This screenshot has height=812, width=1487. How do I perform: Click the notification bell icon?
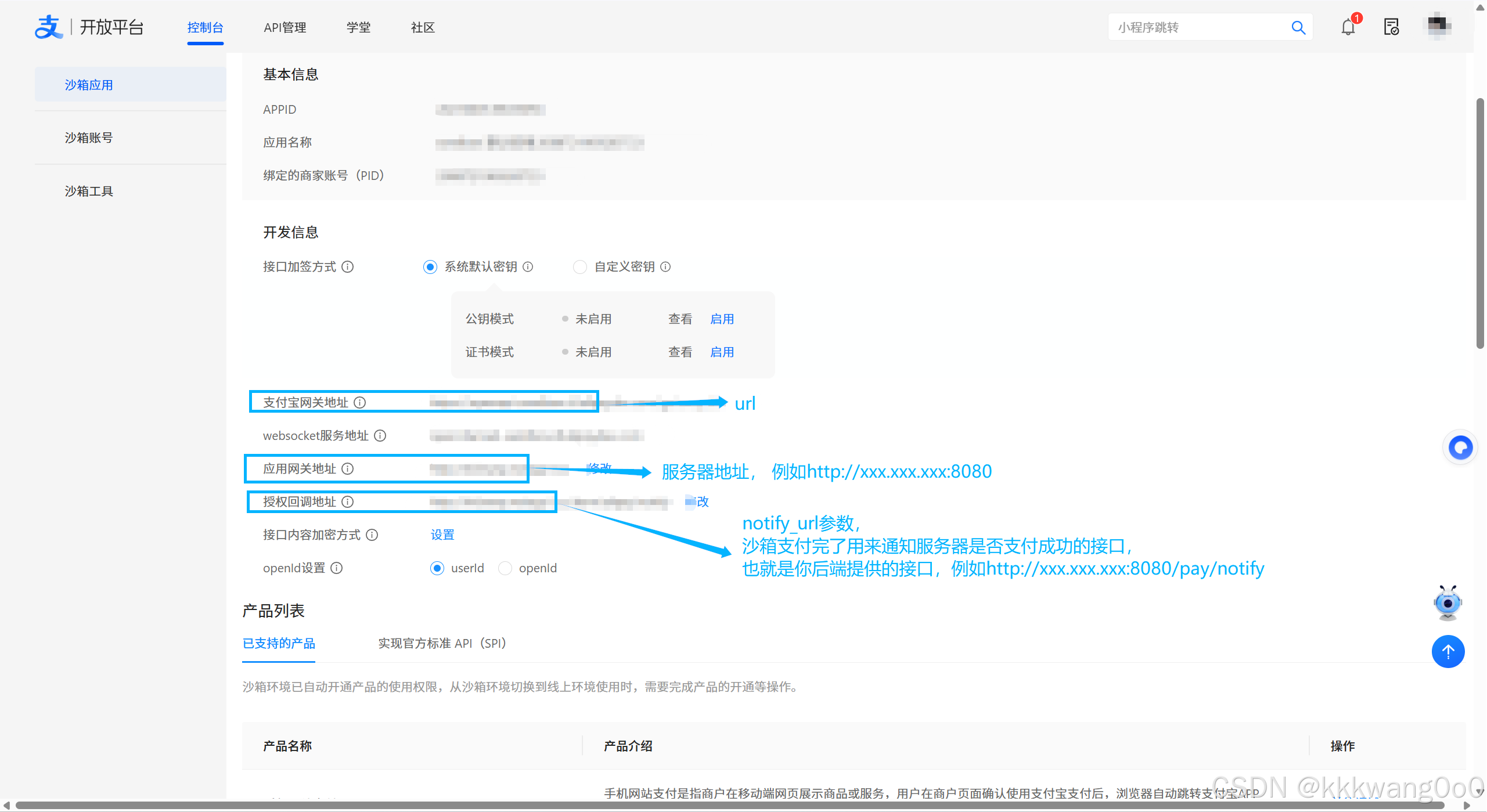(x=1348, y=27)
